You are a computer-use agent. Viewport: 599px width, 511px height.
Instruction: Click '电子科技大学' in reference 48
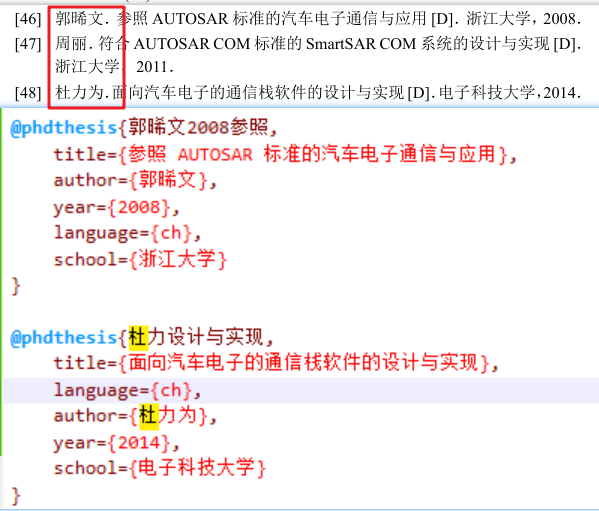pos(486,92)
